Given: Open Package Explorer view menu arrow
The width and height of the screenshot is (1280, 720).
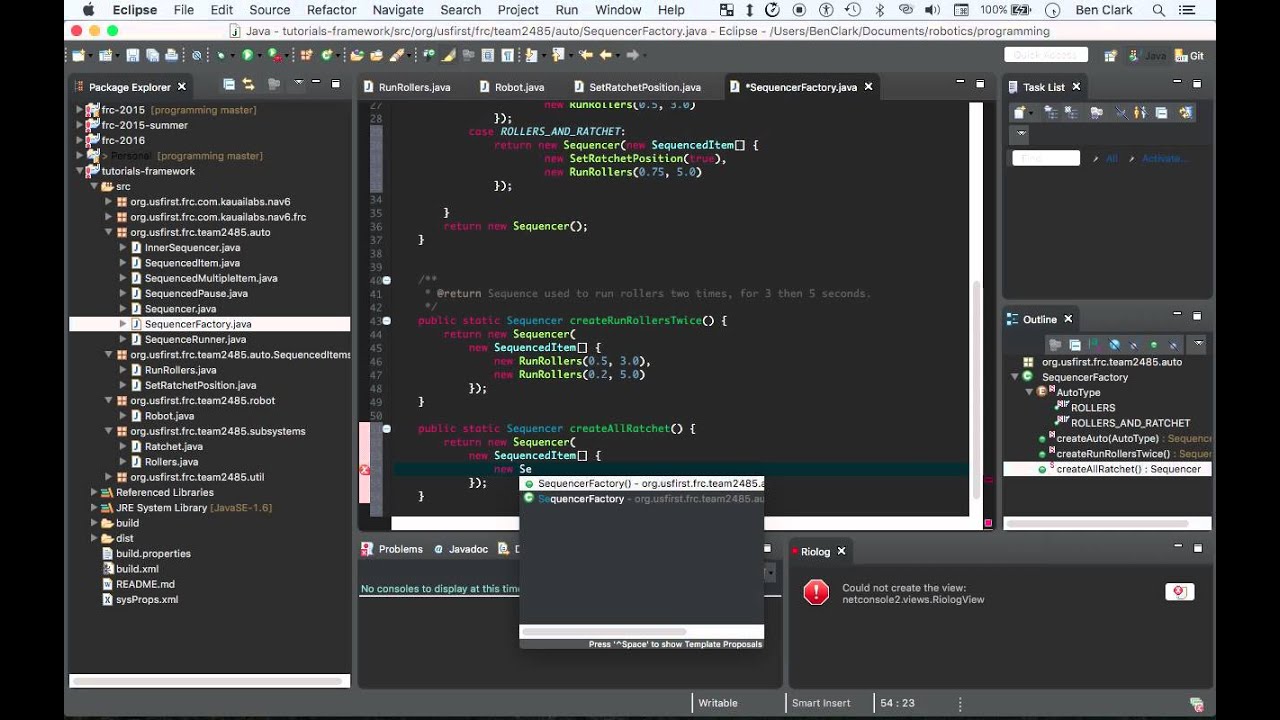Looking at the screenshot, I should (298, 83).
